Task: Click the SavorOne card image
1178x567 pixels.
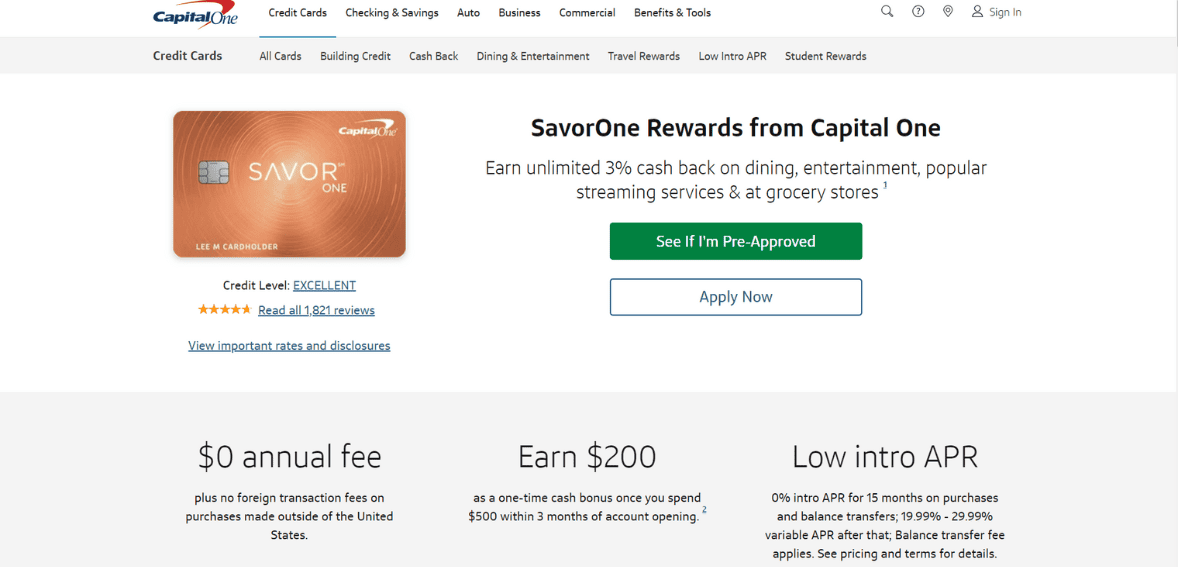Action: tap(289, 184)
